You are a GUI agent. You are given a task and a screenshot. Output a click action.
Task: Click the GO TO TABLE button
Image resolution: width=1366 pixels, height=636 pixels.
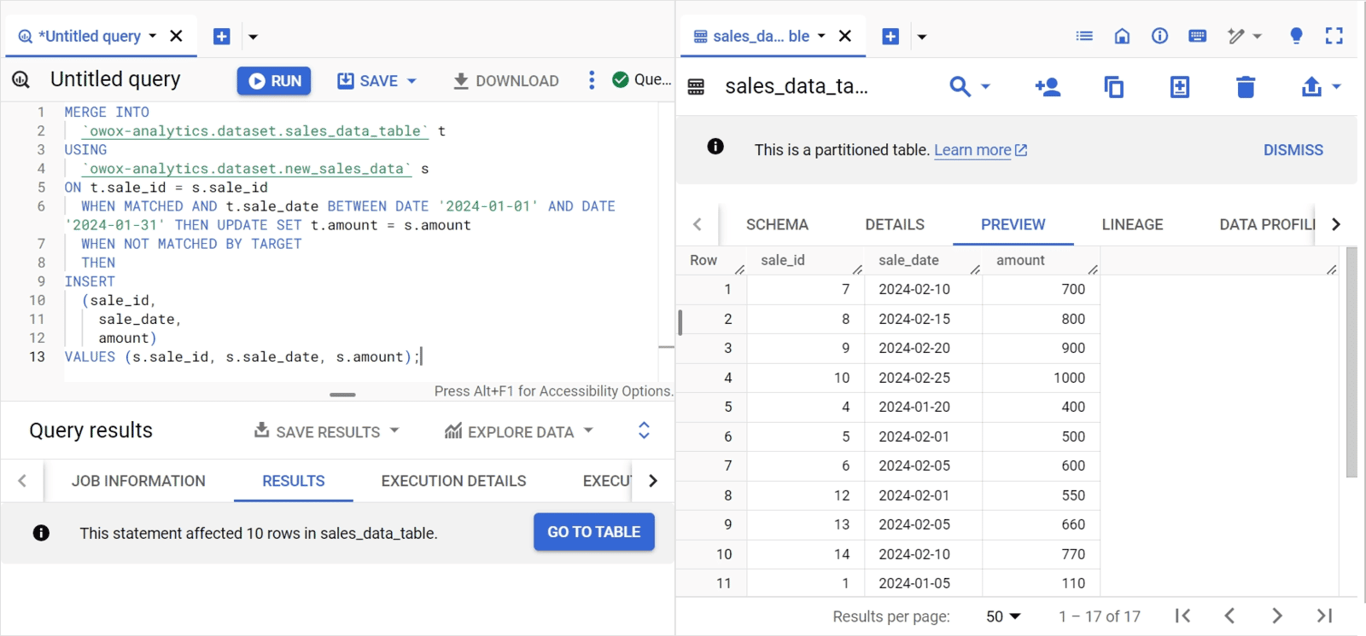594,532
